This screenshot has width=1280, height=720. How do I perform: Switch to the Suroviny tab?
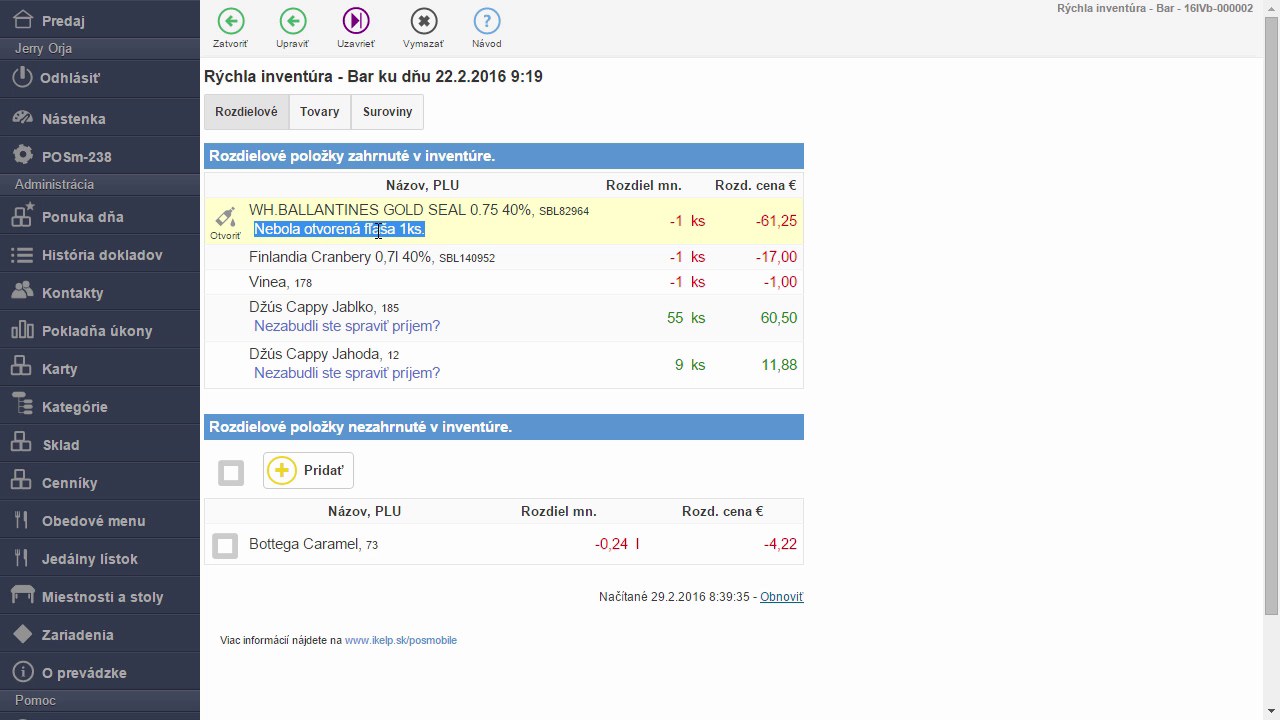[388, 112]
